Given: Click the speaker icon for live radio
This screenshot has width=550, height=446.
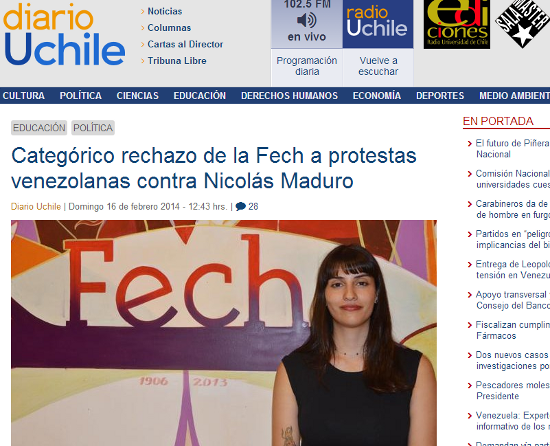Looking at the screenshot, I should coord(307,20).
